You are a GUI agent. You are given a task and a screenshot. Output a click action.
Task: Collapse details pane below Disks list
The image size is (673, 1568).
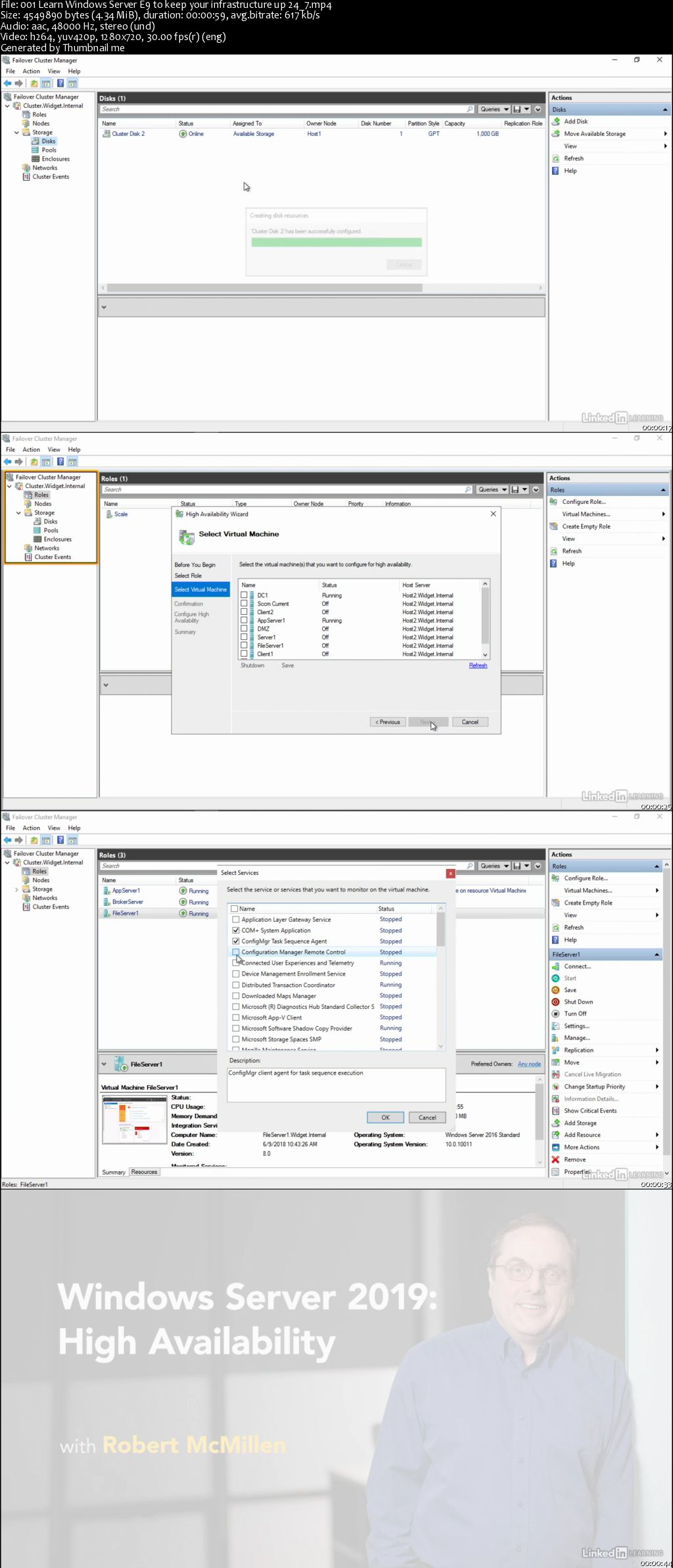tap(104, 307)
